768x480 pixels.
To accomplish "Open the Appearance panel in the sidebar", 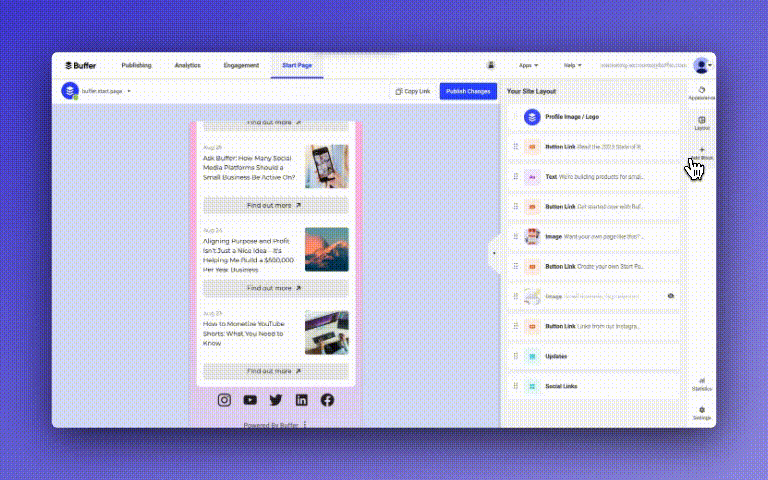I will click(x=701, y=93).
